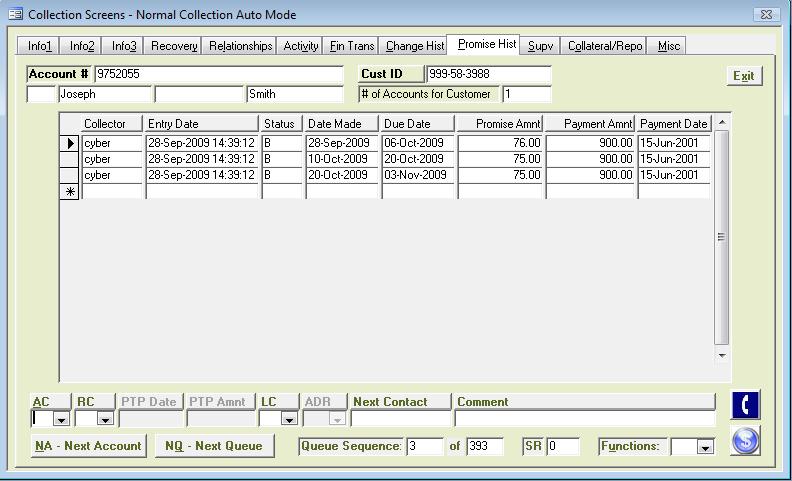792x481 pixels.
Task: Go to the Change Hist tab
Action: coord(414,45)
